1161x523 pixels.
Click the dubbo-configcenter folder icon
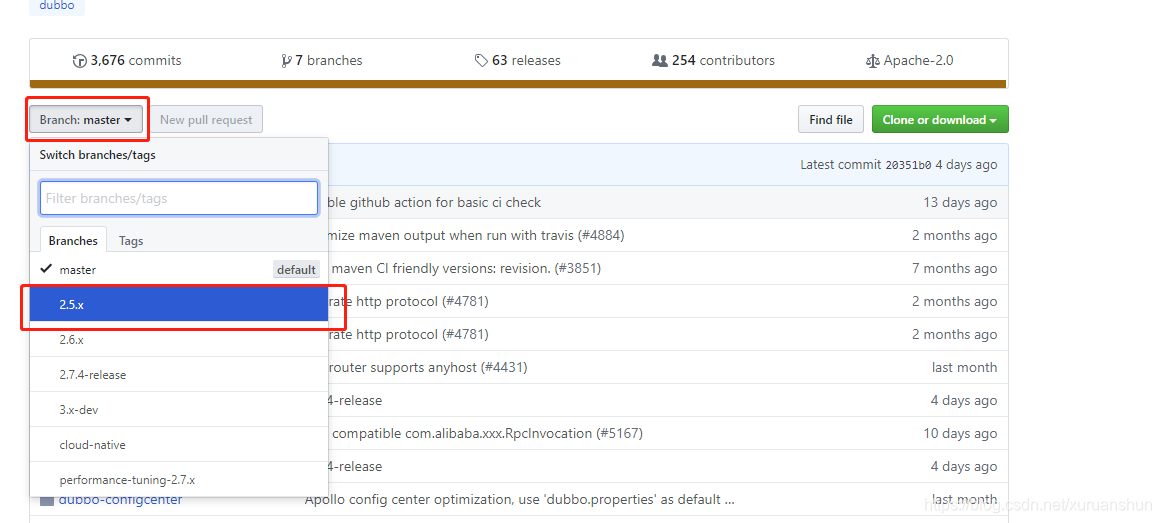coord(47,500)
